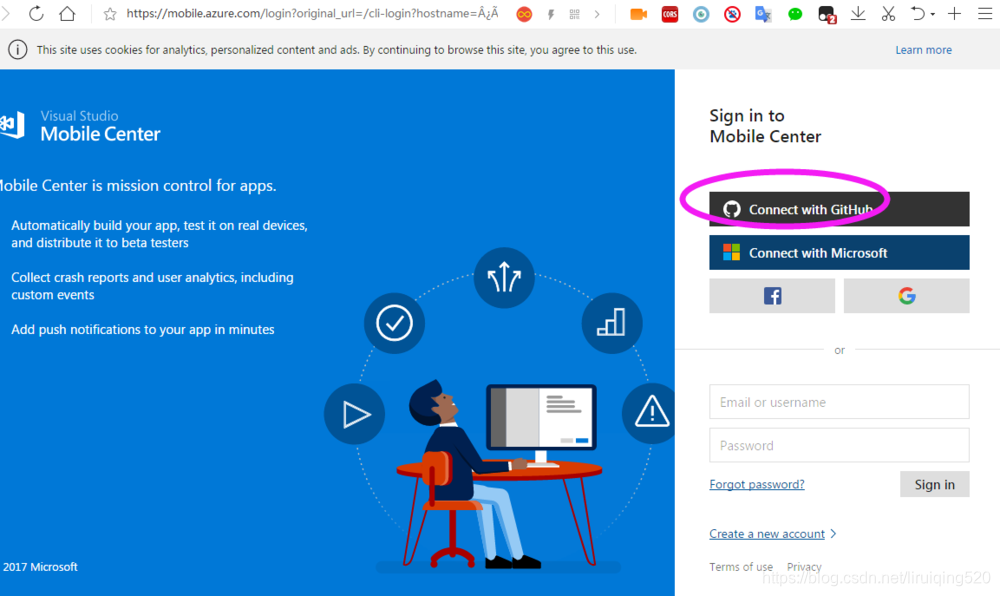Open the extension with red badge 2
Viewport: 1000px width, 596px height.
click(827, 15)
